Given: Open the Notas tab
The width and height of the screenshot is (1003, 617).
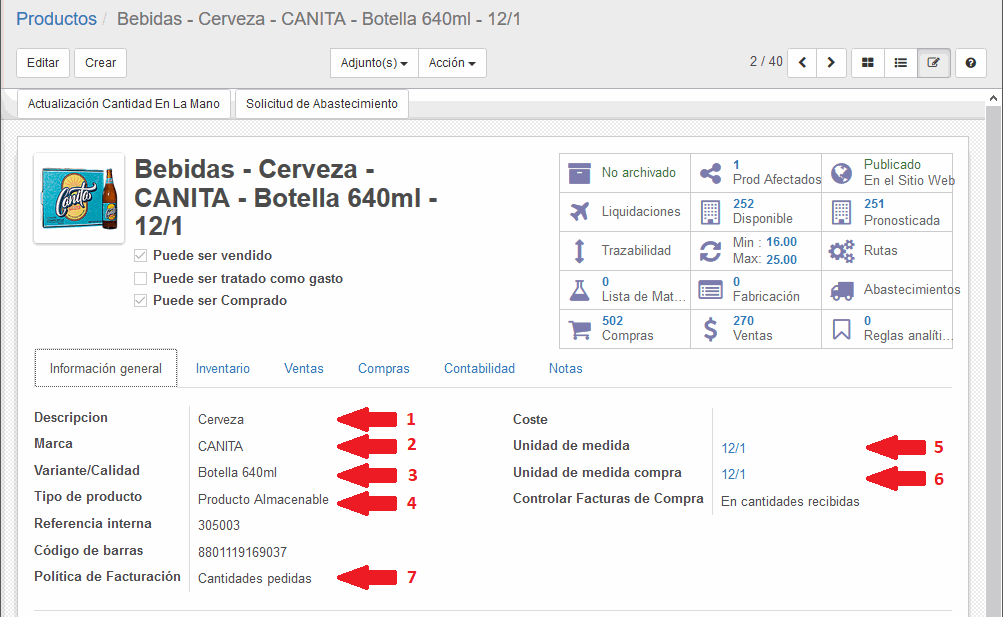Looking at the screenshot, I should (x=565, y=368).
